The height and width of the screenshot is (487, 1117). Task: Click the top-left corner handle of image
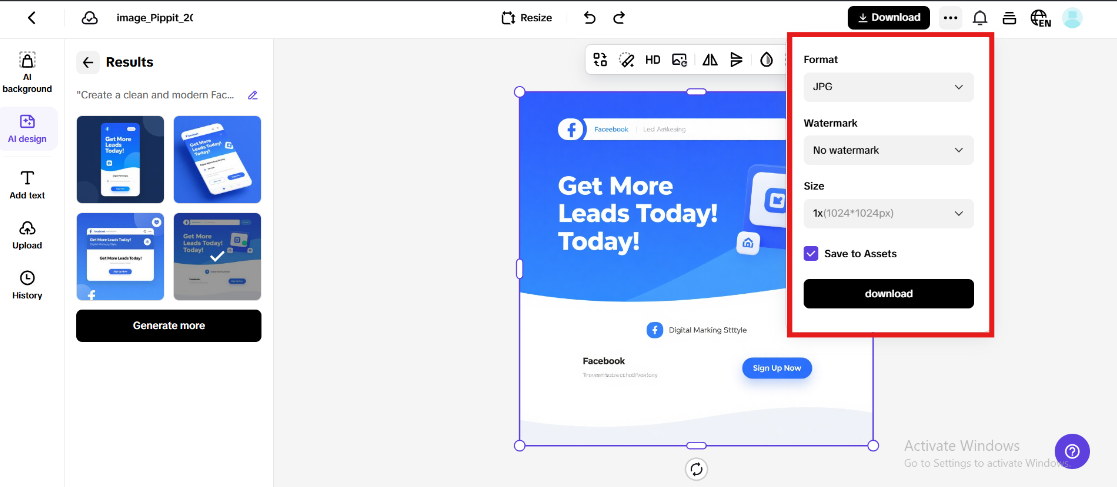[519, 92]
